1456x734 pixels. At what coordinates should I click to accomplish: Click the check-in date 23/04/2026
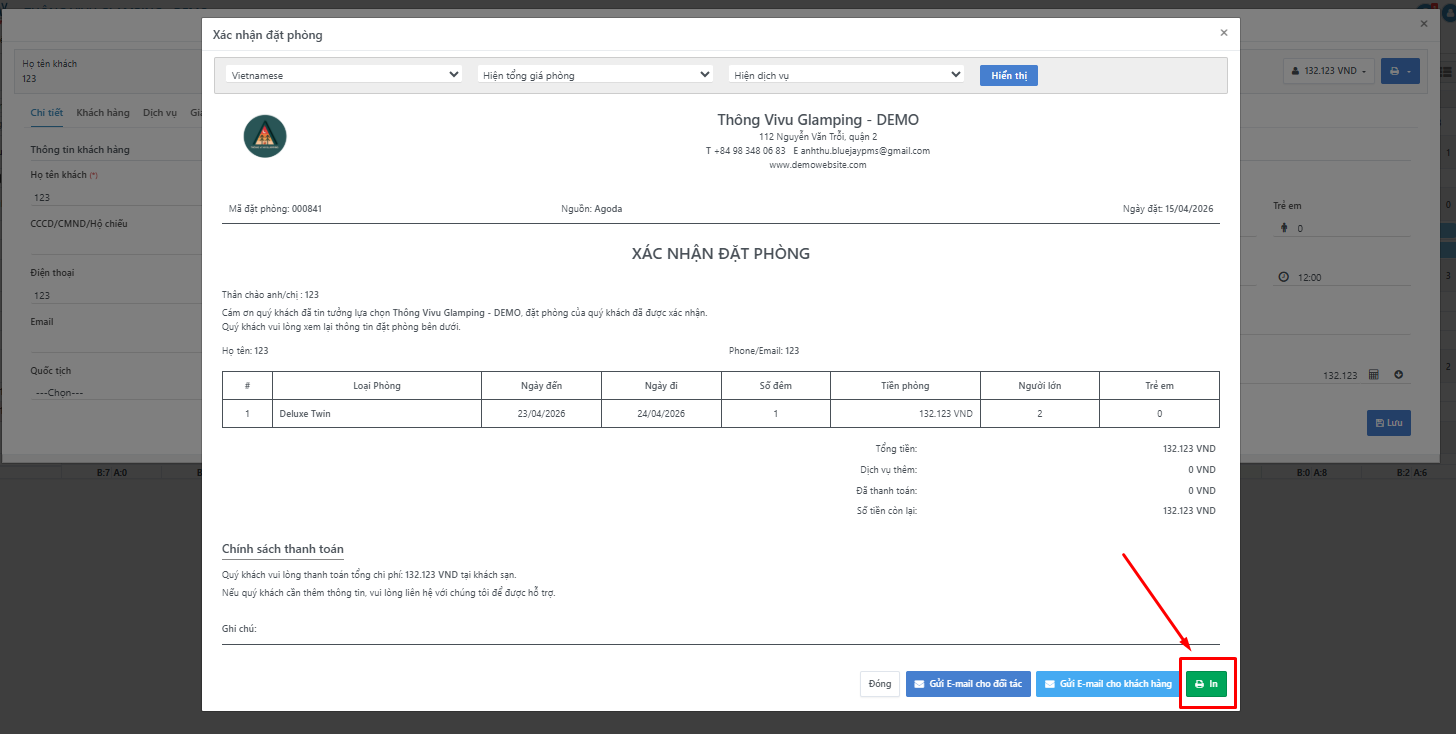pyautogui.click(x=541, y=413)
